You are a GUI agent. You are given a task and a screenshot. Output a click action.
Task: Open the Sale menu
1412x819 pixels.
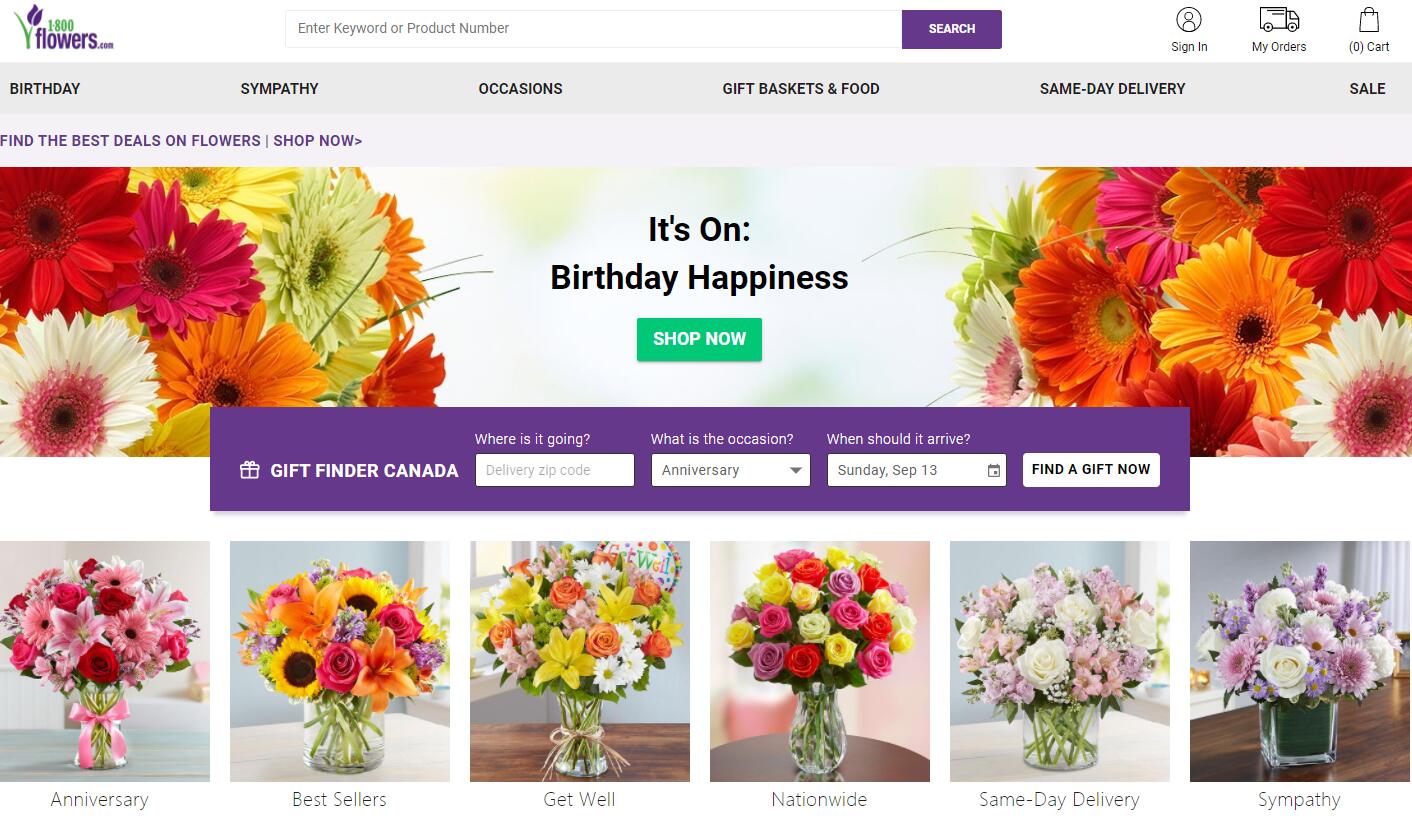pos(1367,89)
